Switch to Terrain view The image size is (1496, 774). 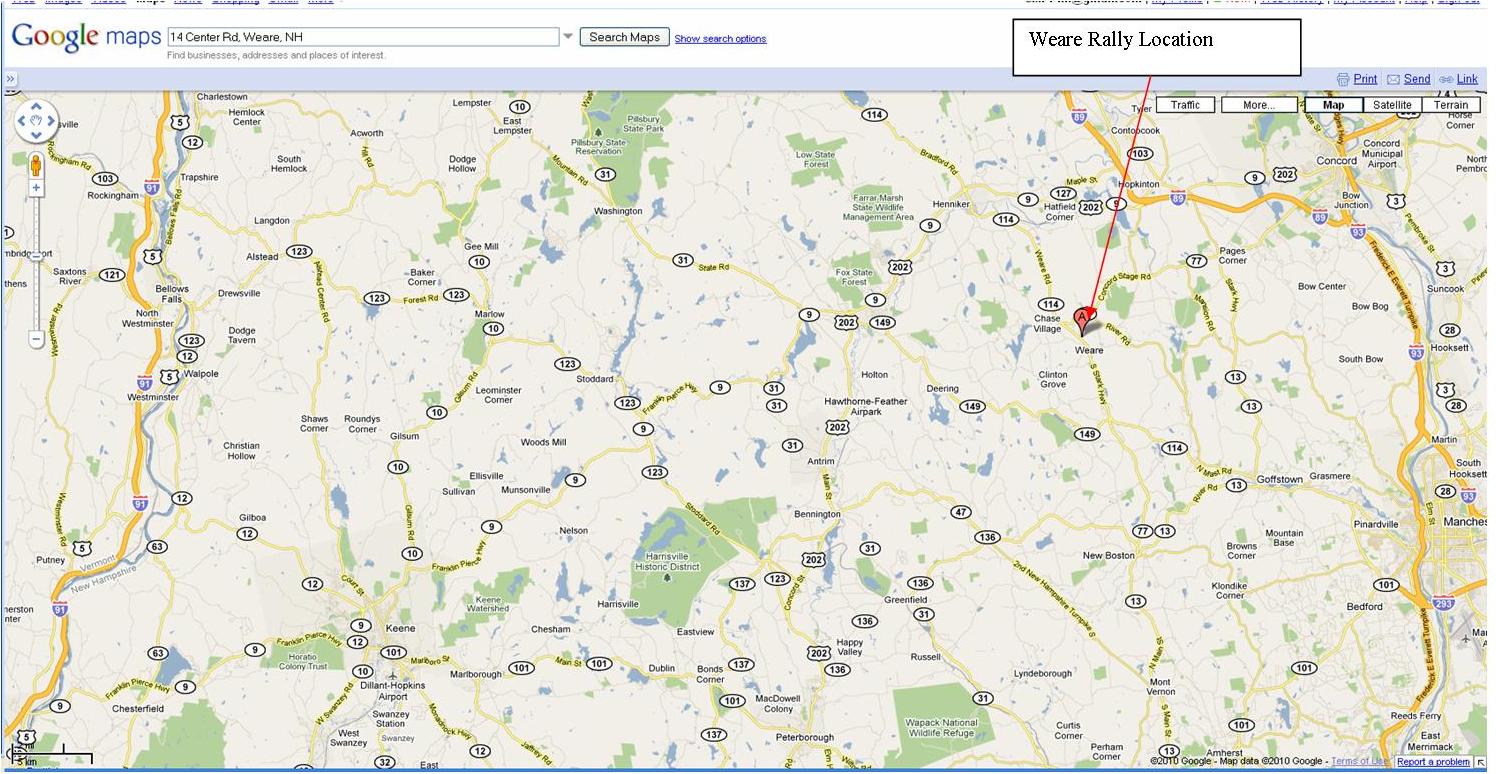click(x=1451, y=105)
